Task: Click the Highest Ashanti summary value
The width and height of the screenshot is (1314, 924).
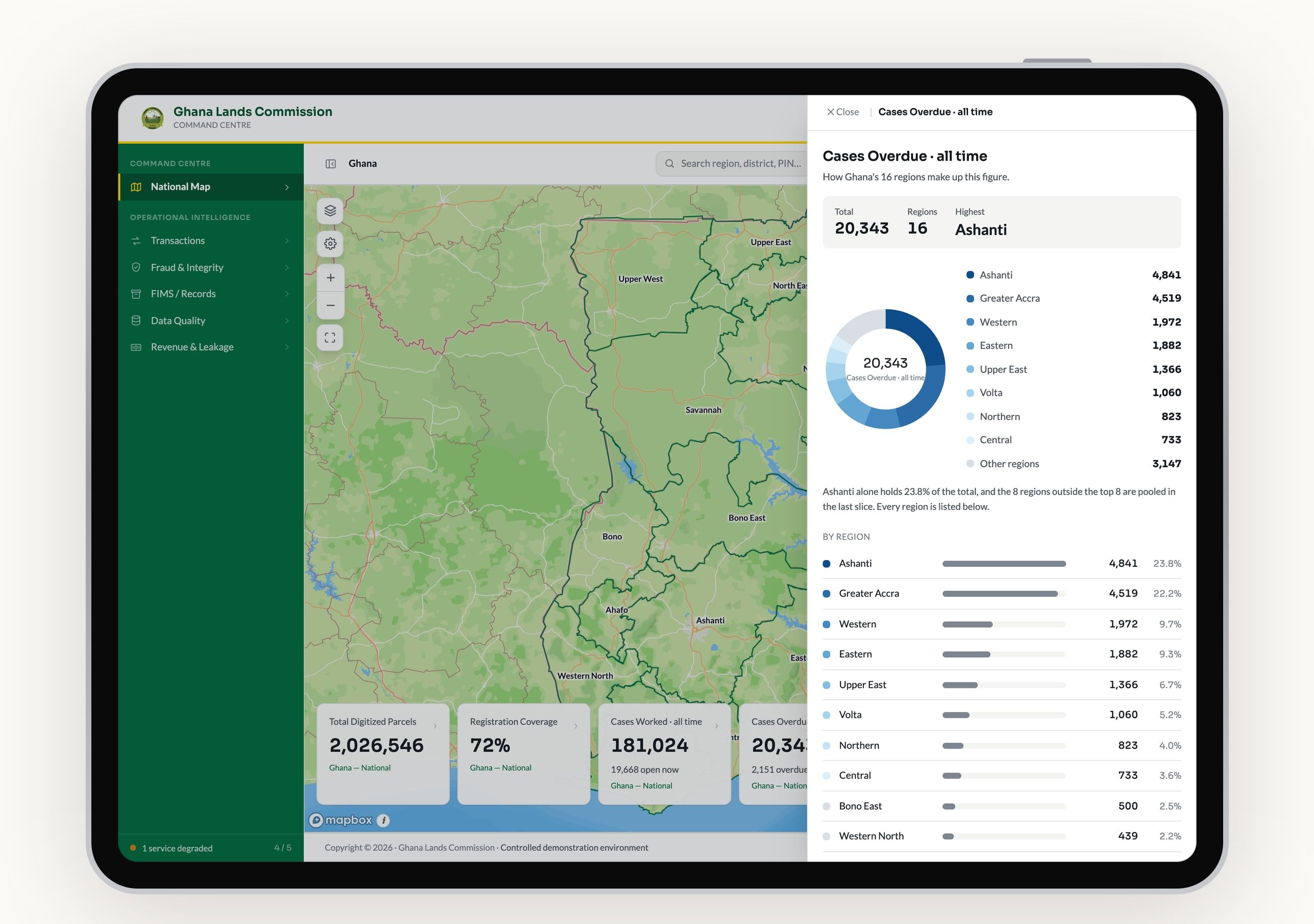Action: 980,230
